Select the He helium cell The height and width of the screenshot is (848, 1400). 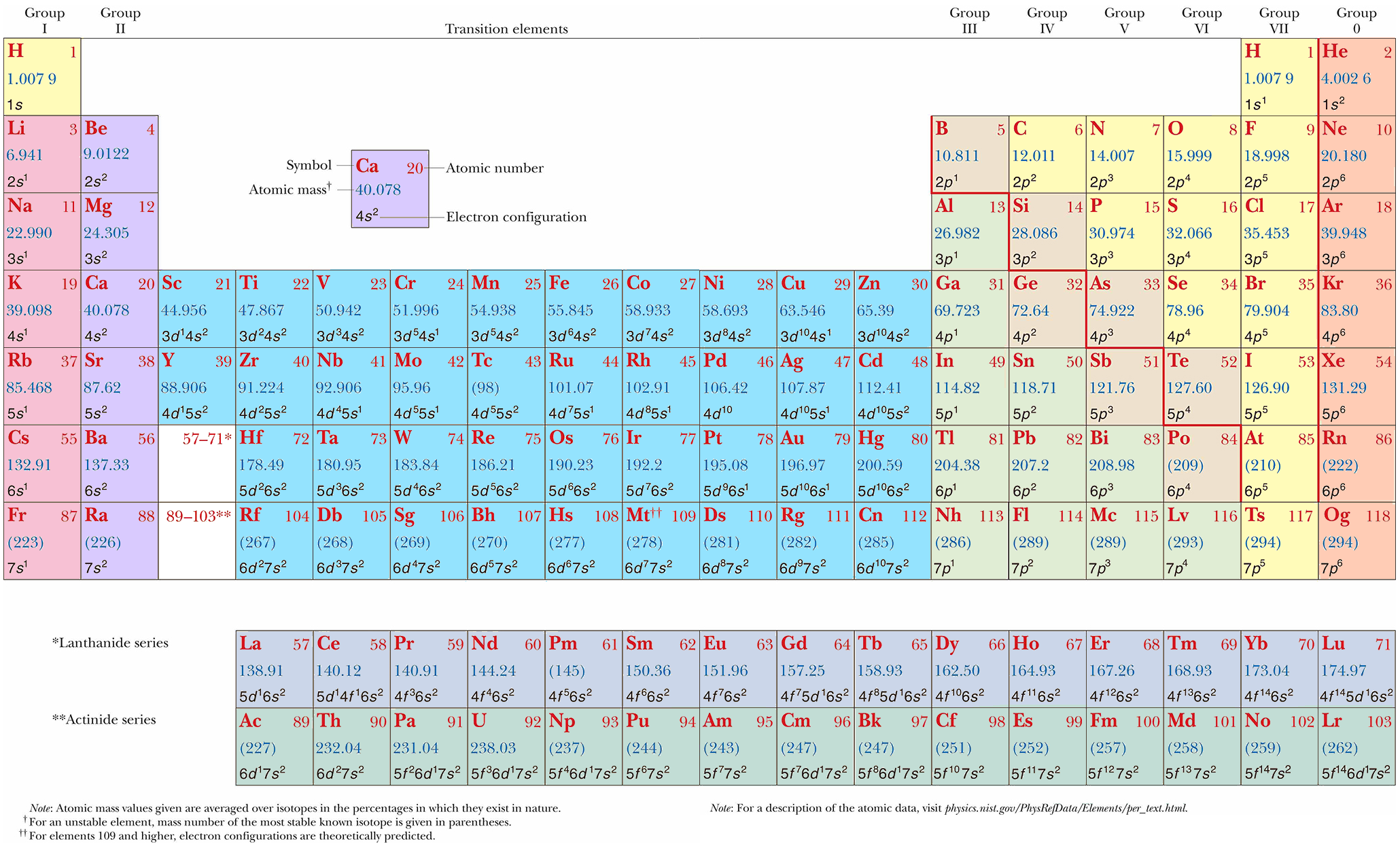pos(1357,77)
